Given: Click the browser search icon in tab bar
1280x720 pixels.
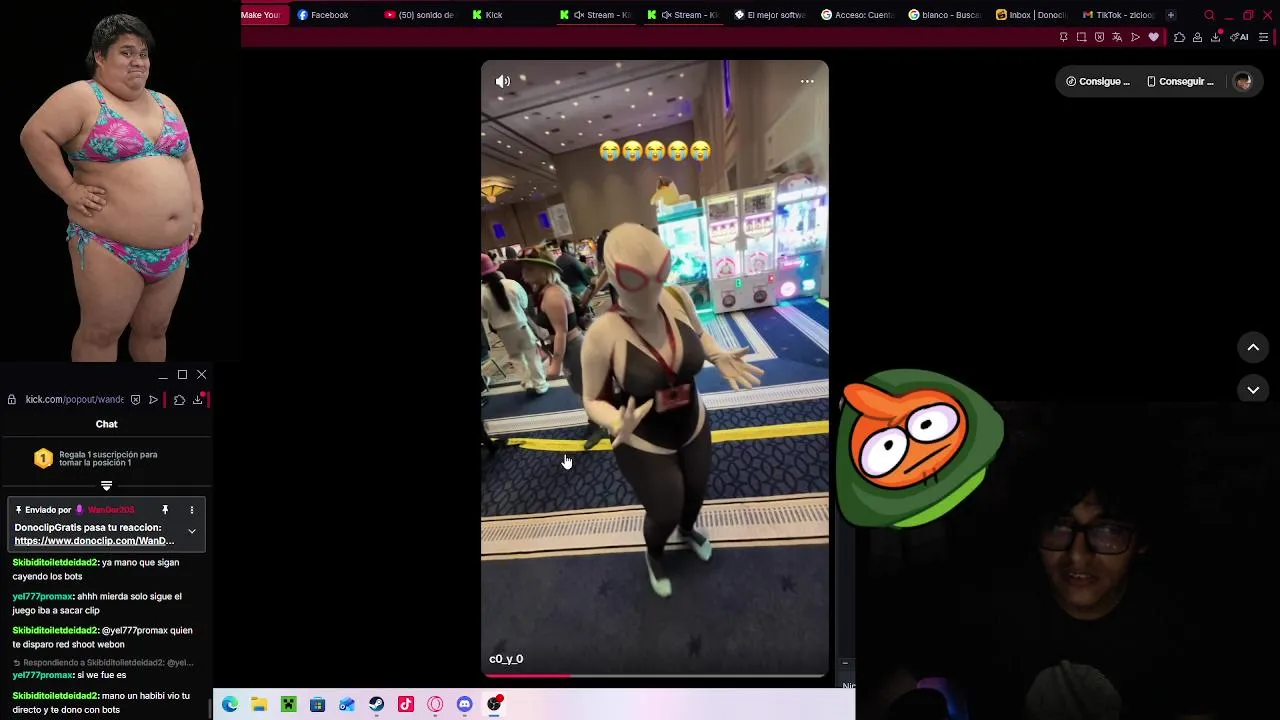Looking at the screenshot, I should 1209,15.
